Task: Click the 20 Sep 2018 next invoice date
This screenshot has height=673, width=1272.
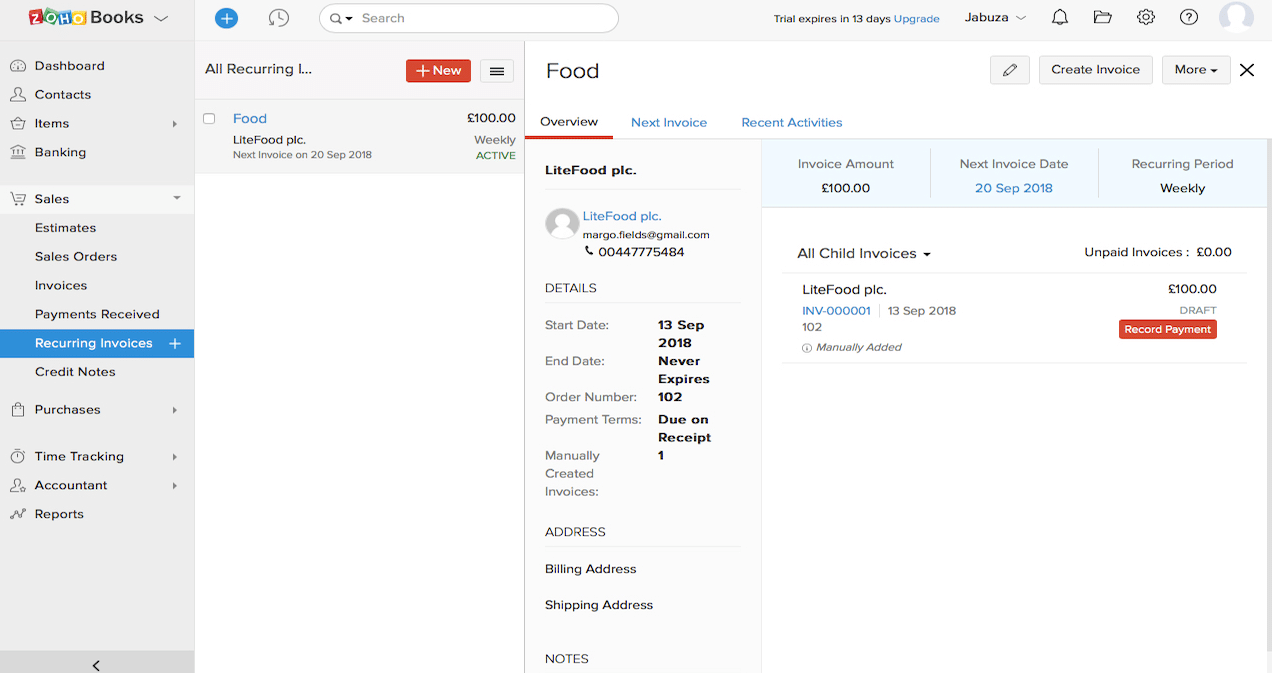Action: 1014,188
